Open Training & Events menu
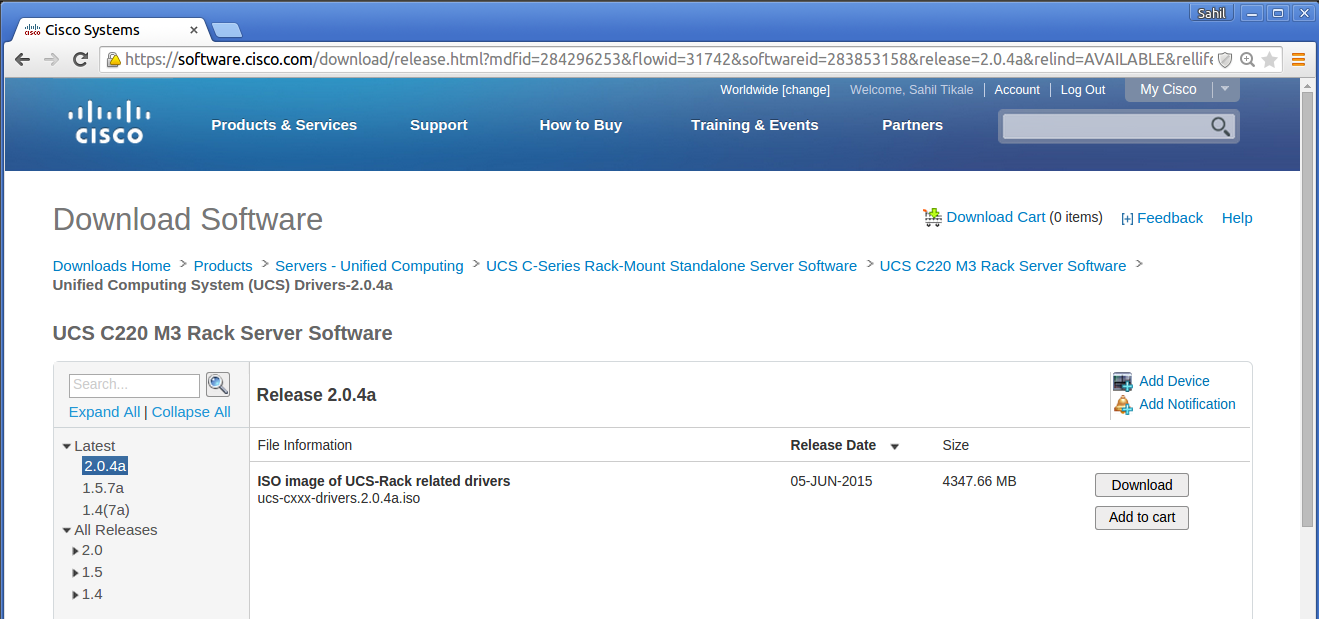Image resolution: width=1319 pixels, height=619 pixels. point(755,125)
